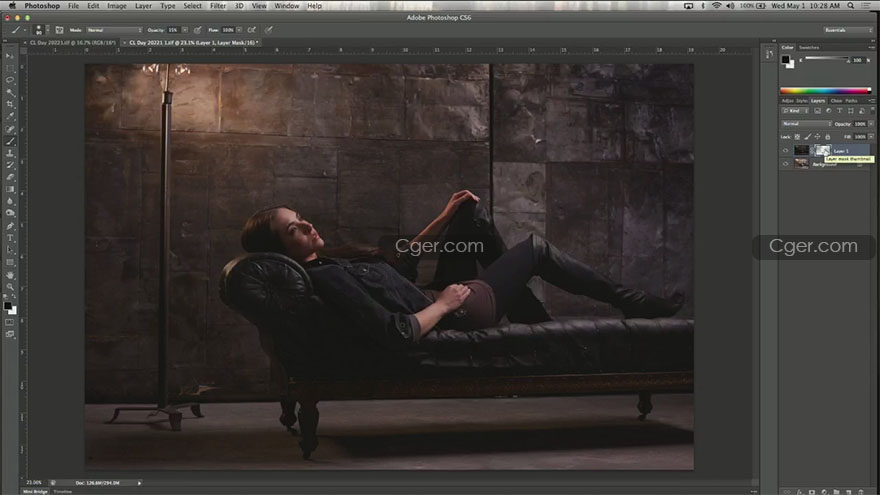This screenshot has height=495, width=880.
Task: Open the Filter menu
Action: (x=218, y=6)
